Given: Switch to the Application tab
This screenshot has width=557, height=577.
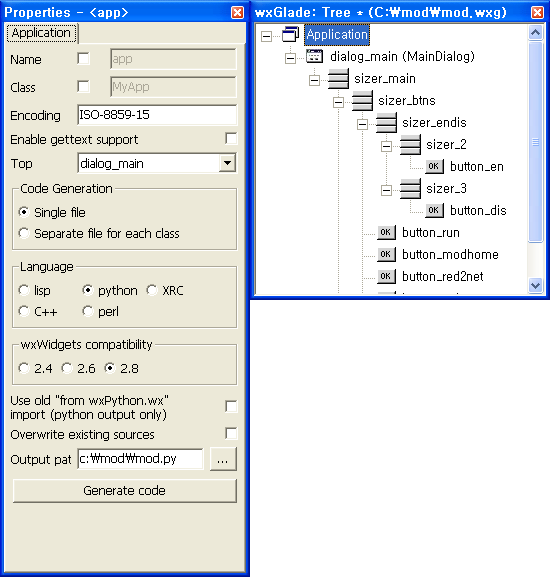Looking at the screenshot, I should click(41, 33).
